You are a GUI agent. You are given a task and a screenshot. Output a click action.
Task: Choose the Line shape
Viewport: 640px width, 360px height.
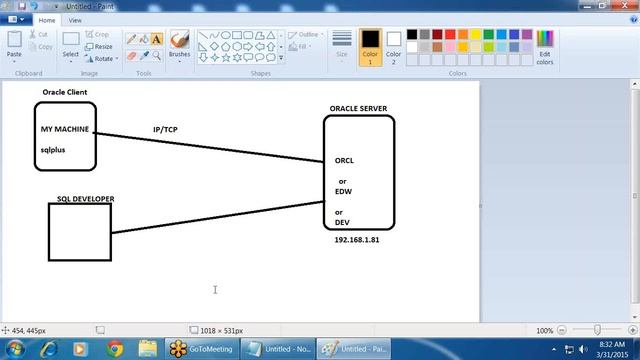203,36
